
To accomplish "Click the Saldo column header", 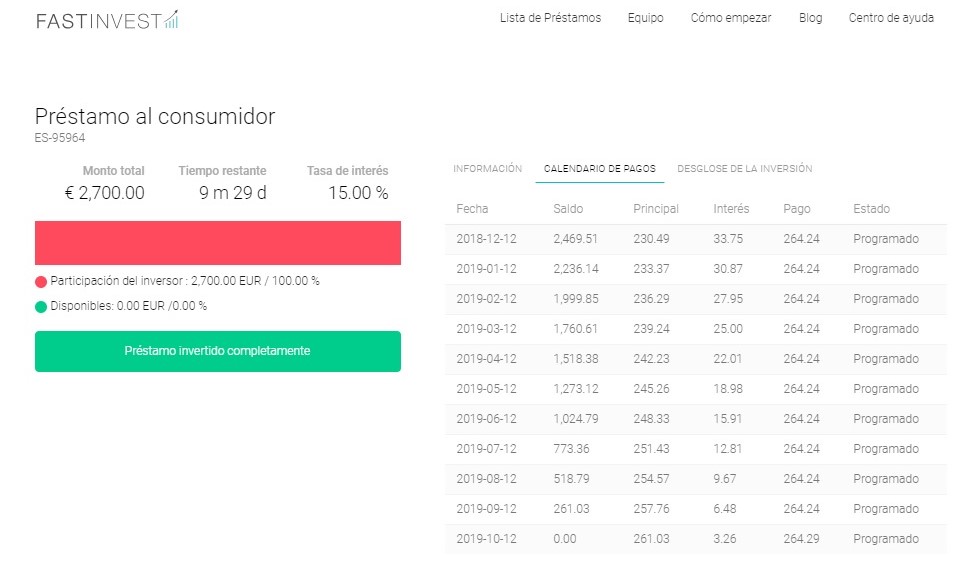I will 567,209.
